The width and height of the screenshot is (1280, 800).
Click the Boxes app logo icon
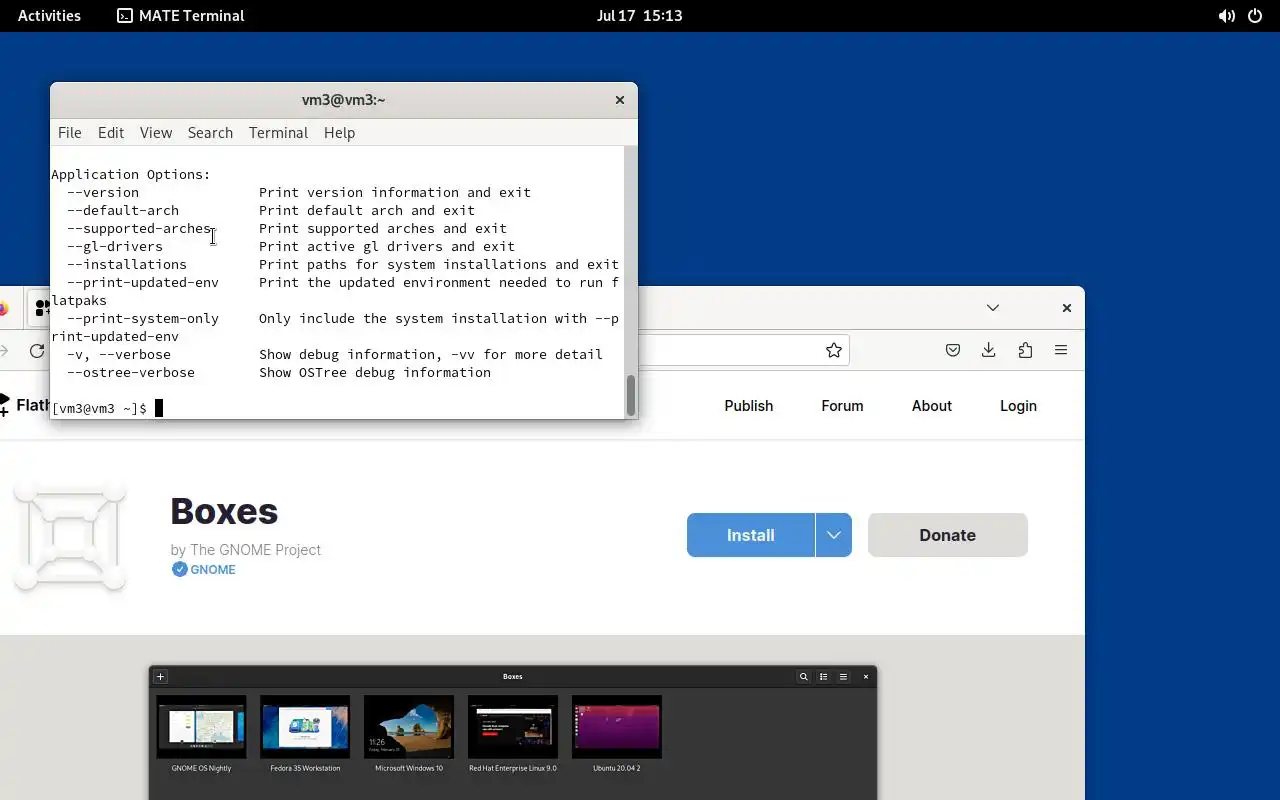click(x=70, y=535)
